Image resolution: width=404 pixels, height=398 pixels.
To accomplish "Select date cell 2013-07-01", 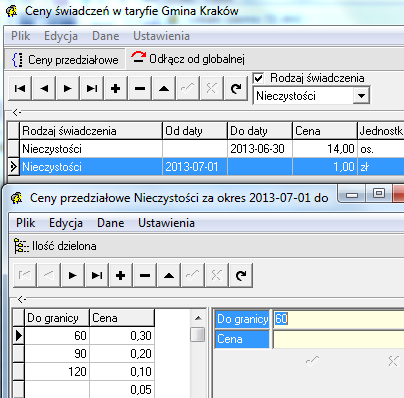I will coord(195,167).
